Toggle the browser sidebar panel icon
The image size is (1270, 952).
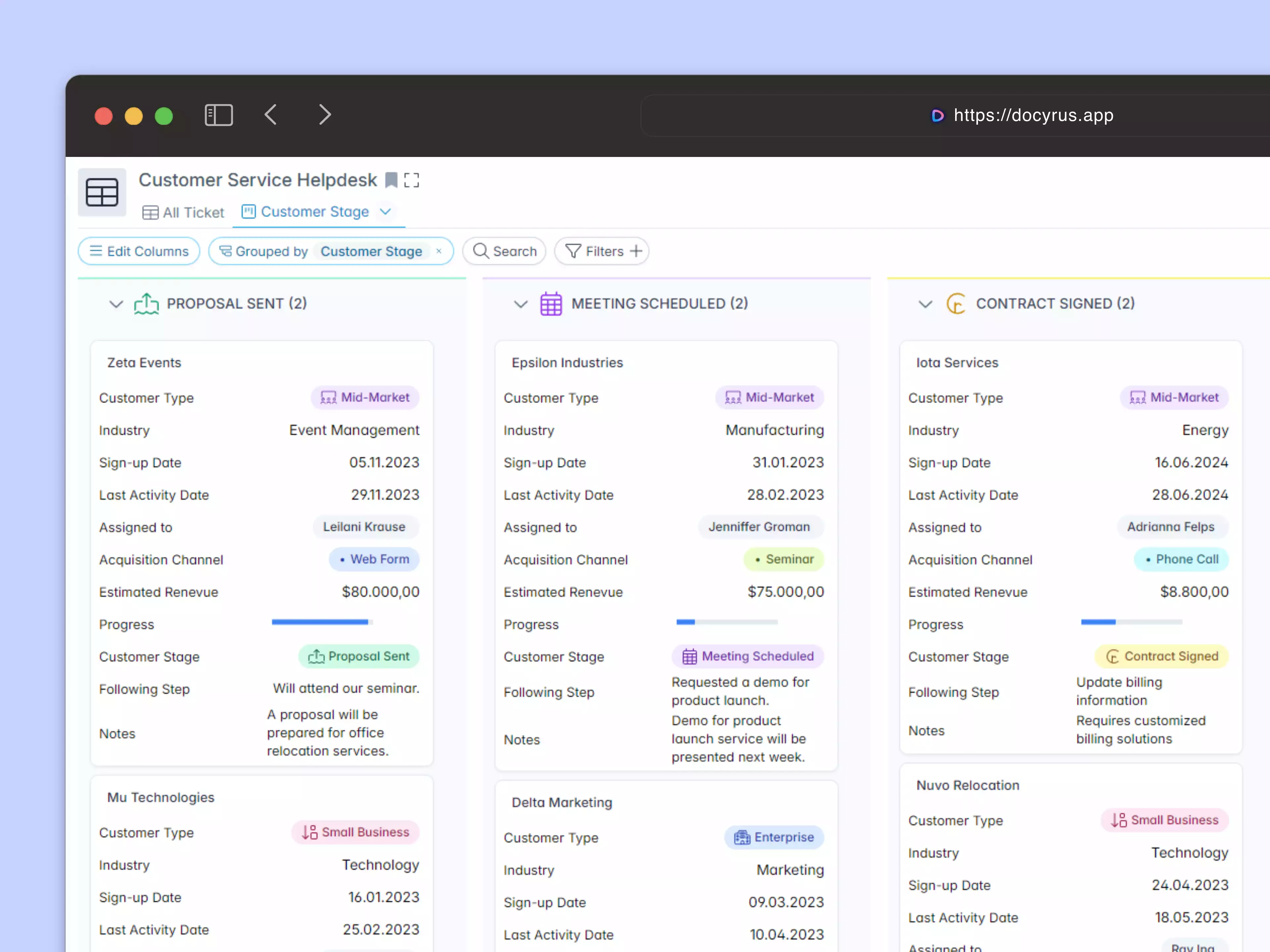219,115
